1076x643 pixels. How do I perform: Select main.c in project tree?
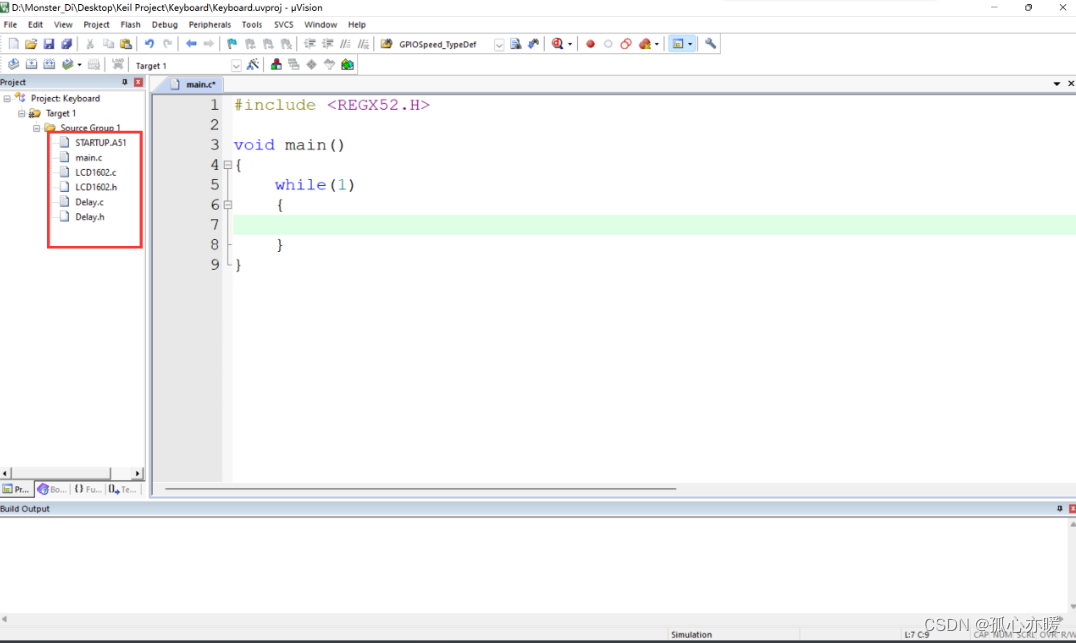click(x=89, y=158)
